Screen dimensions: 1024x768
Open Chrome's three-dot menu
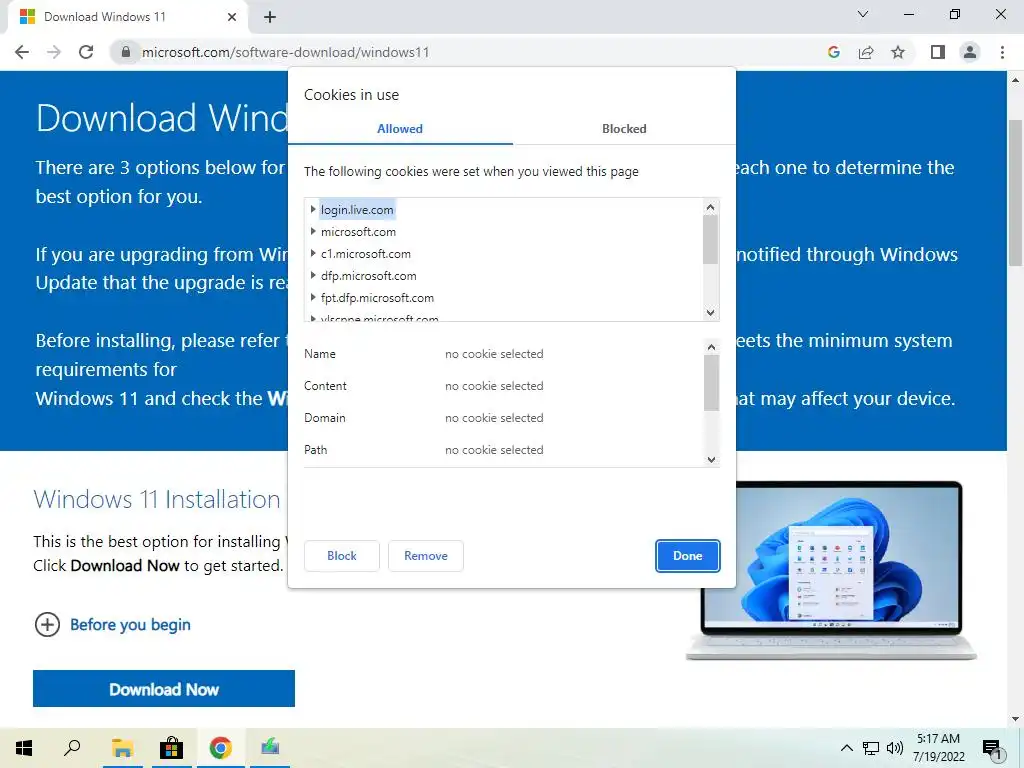[1002, 52]
